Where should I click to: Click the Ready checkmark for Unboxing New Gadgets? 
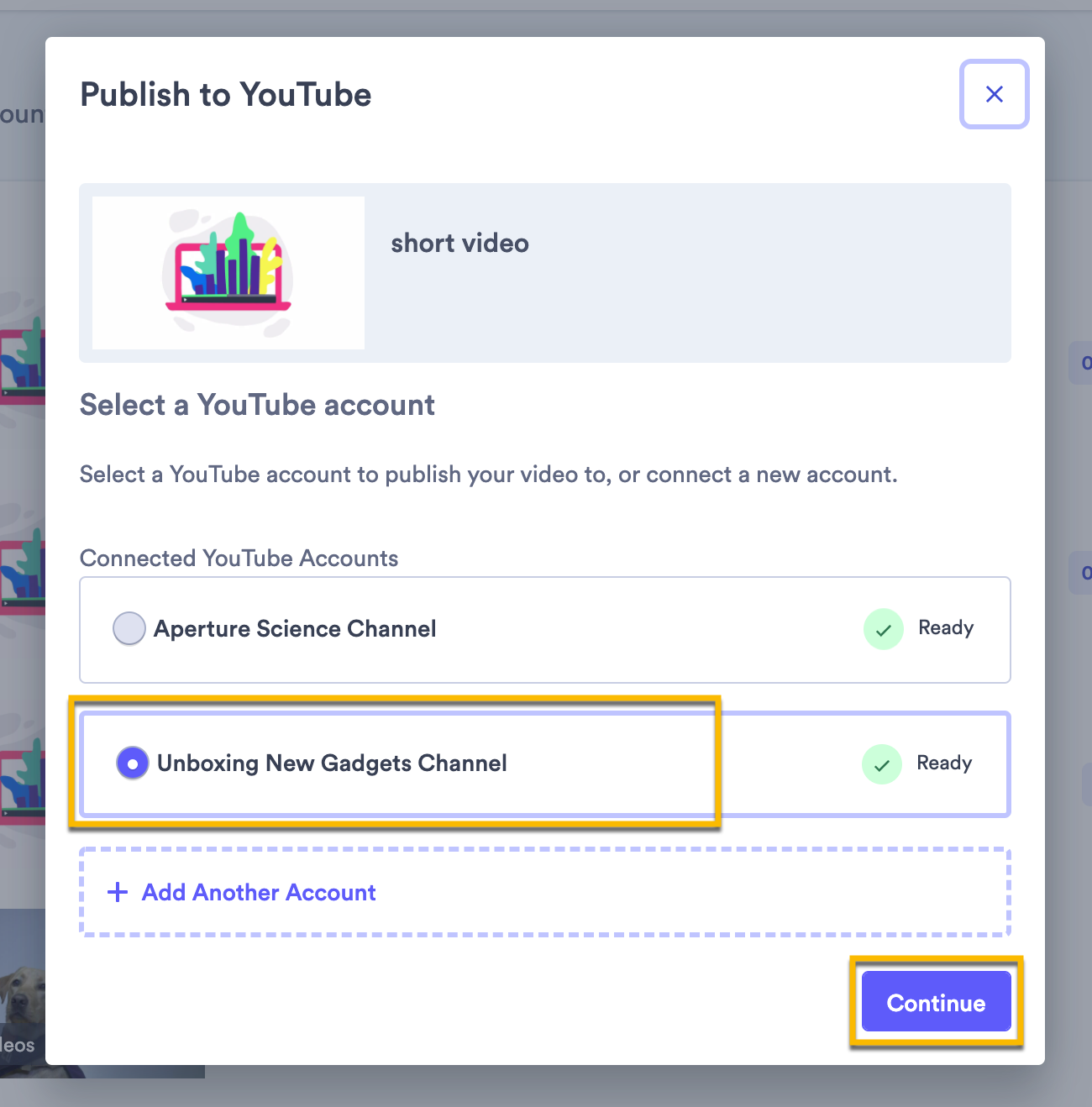click(x=882, y=764)
